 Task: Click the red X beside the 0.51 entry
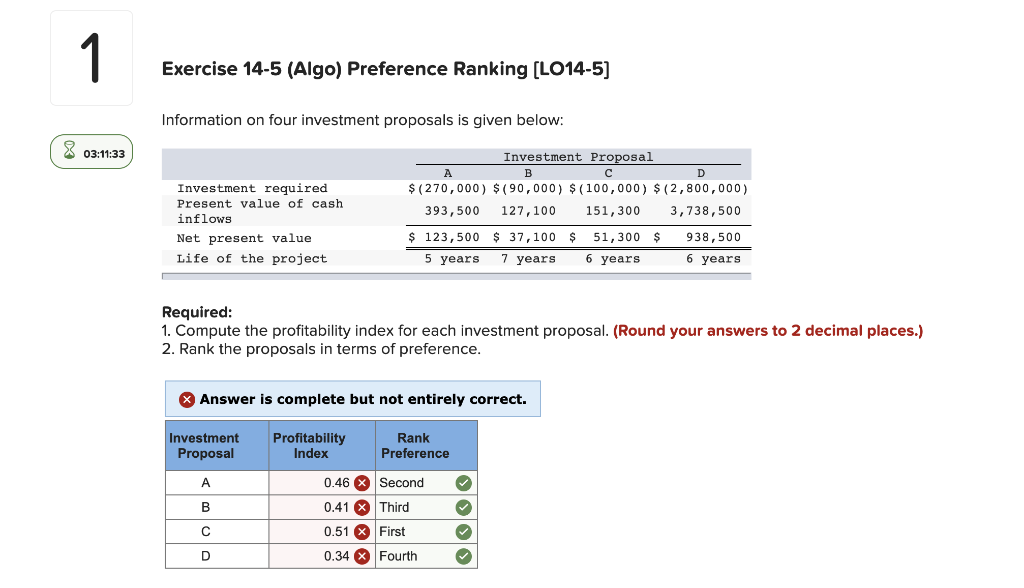(361, 531)
